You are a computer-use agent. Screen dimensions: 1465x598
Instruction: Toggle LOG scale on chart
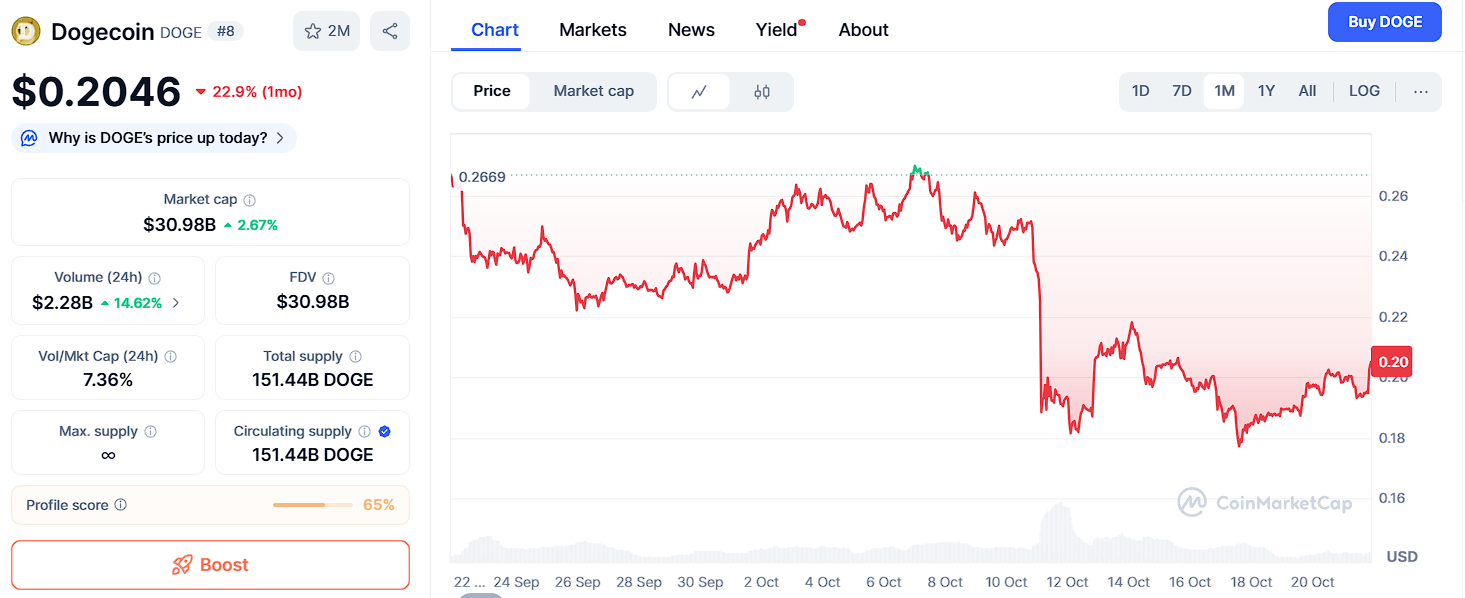tap(1364, 91)
